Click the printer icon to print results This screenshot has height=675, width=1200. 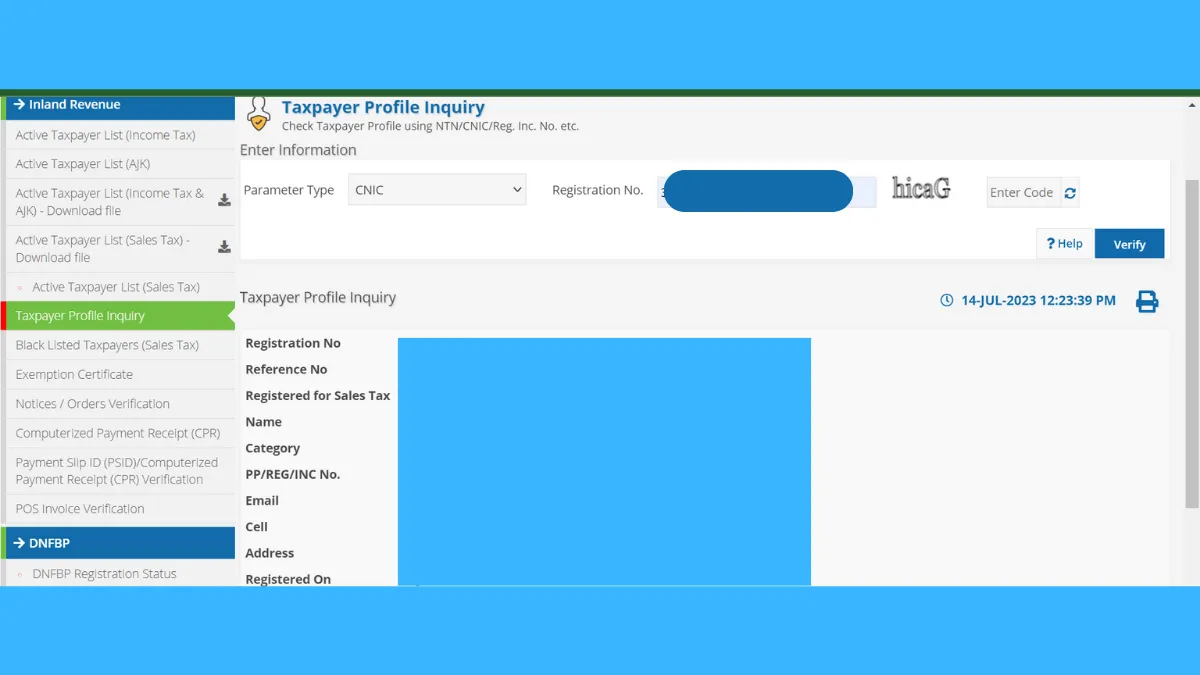pyautogui.click(x=1146, y=301)
